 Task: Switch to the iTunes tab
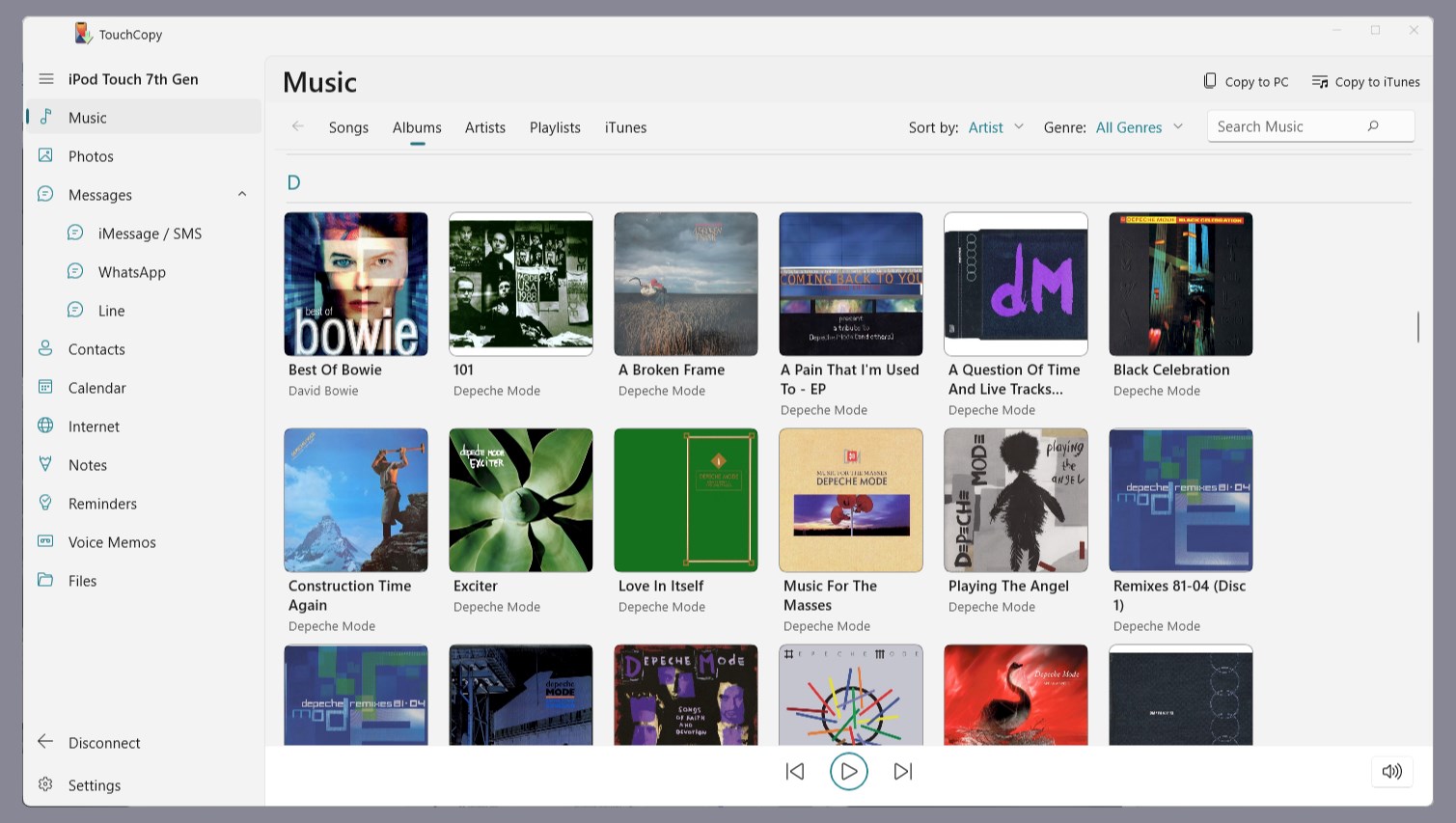click(x=625, y=127)
